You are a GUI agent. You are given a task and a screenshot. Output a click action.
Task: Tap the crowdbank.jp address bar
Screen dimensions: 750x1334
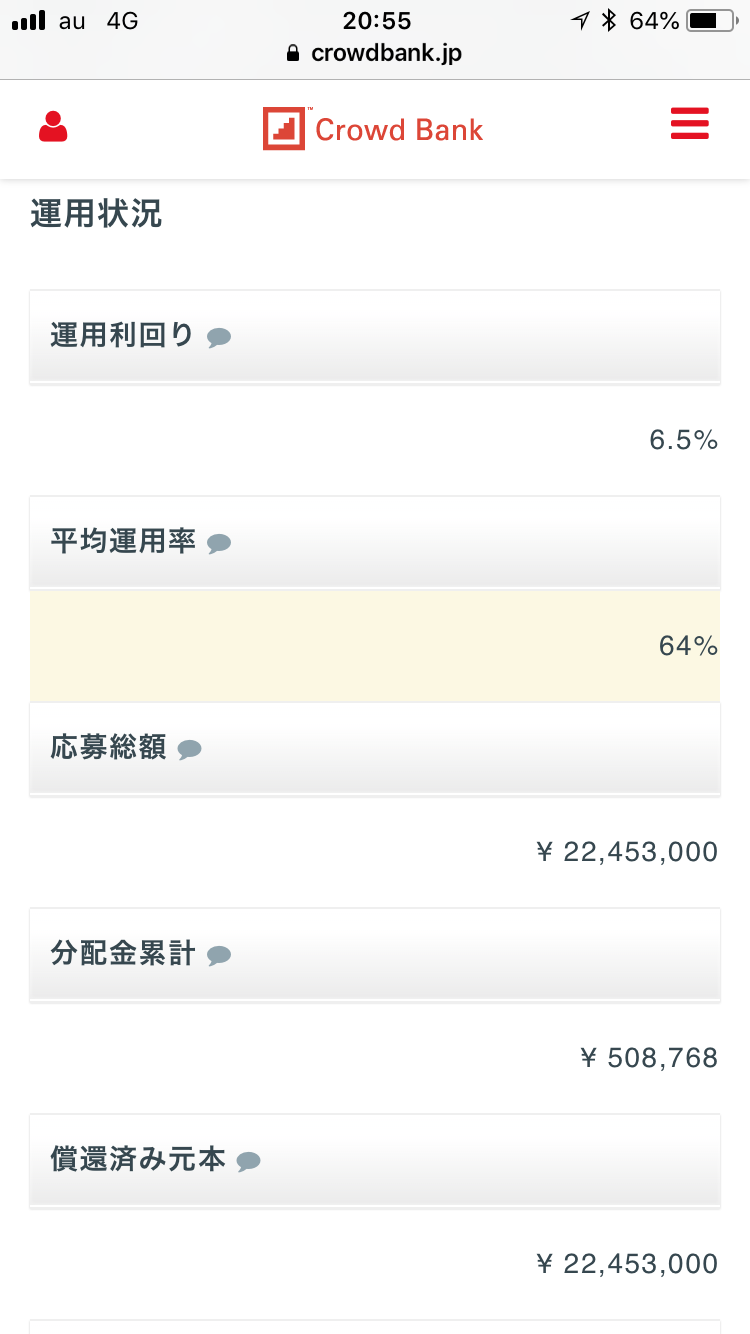pyautogui.click(x=386, y=53)
